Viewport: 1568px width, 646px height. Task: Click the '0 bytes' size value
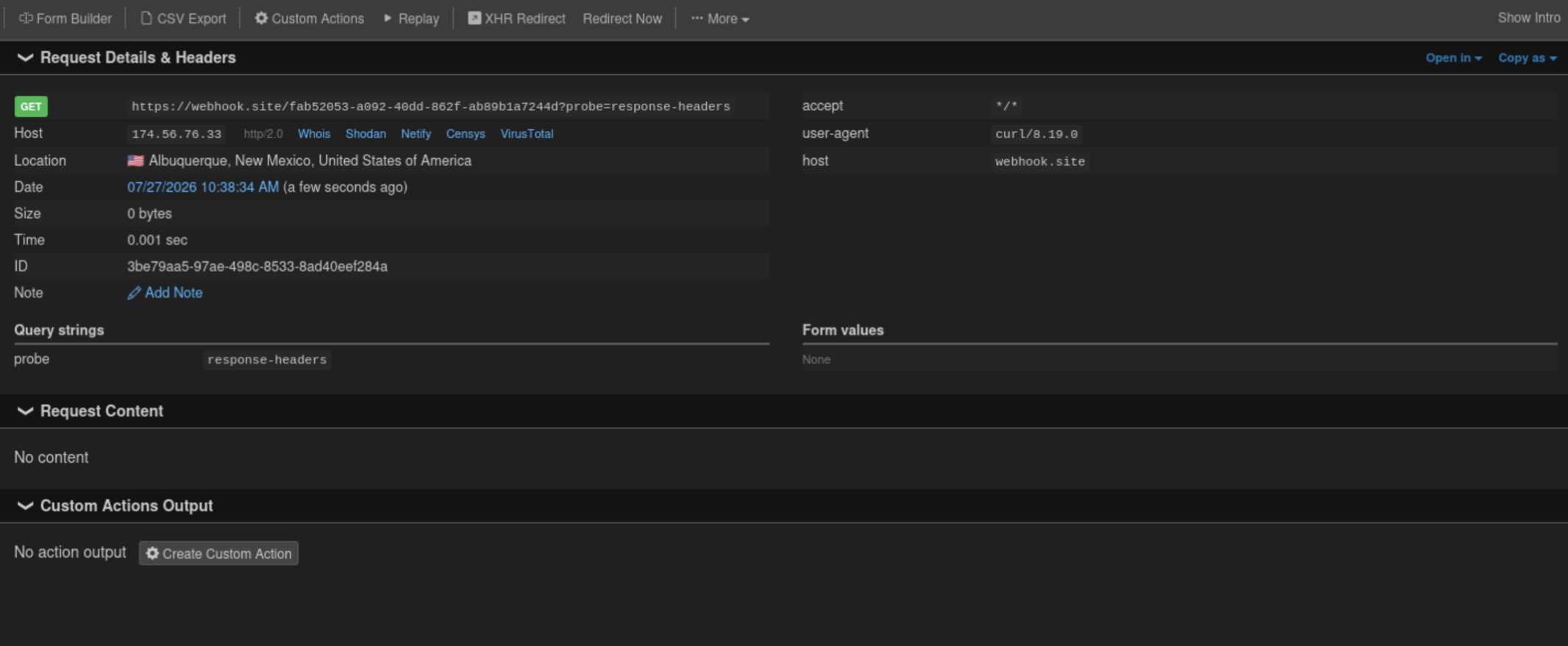(x=149, y=213)
